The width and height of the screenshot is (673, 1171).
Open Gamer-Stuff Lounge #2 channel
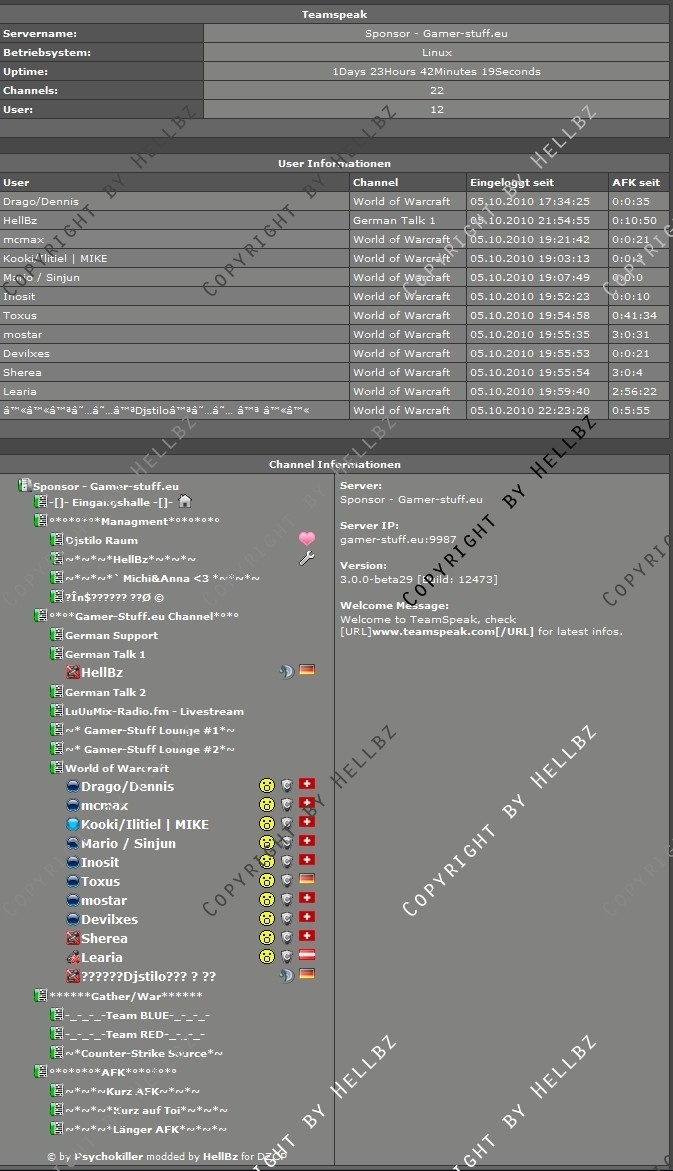[149, 749]
